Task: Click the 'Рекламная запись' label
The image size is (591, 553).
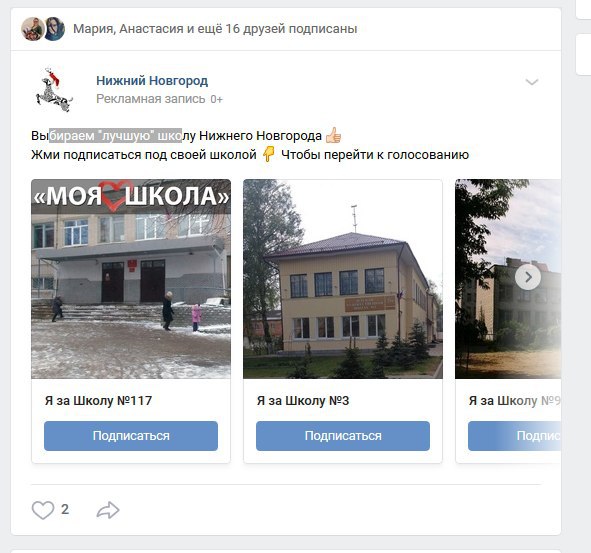Action: (x=151, y=99)
